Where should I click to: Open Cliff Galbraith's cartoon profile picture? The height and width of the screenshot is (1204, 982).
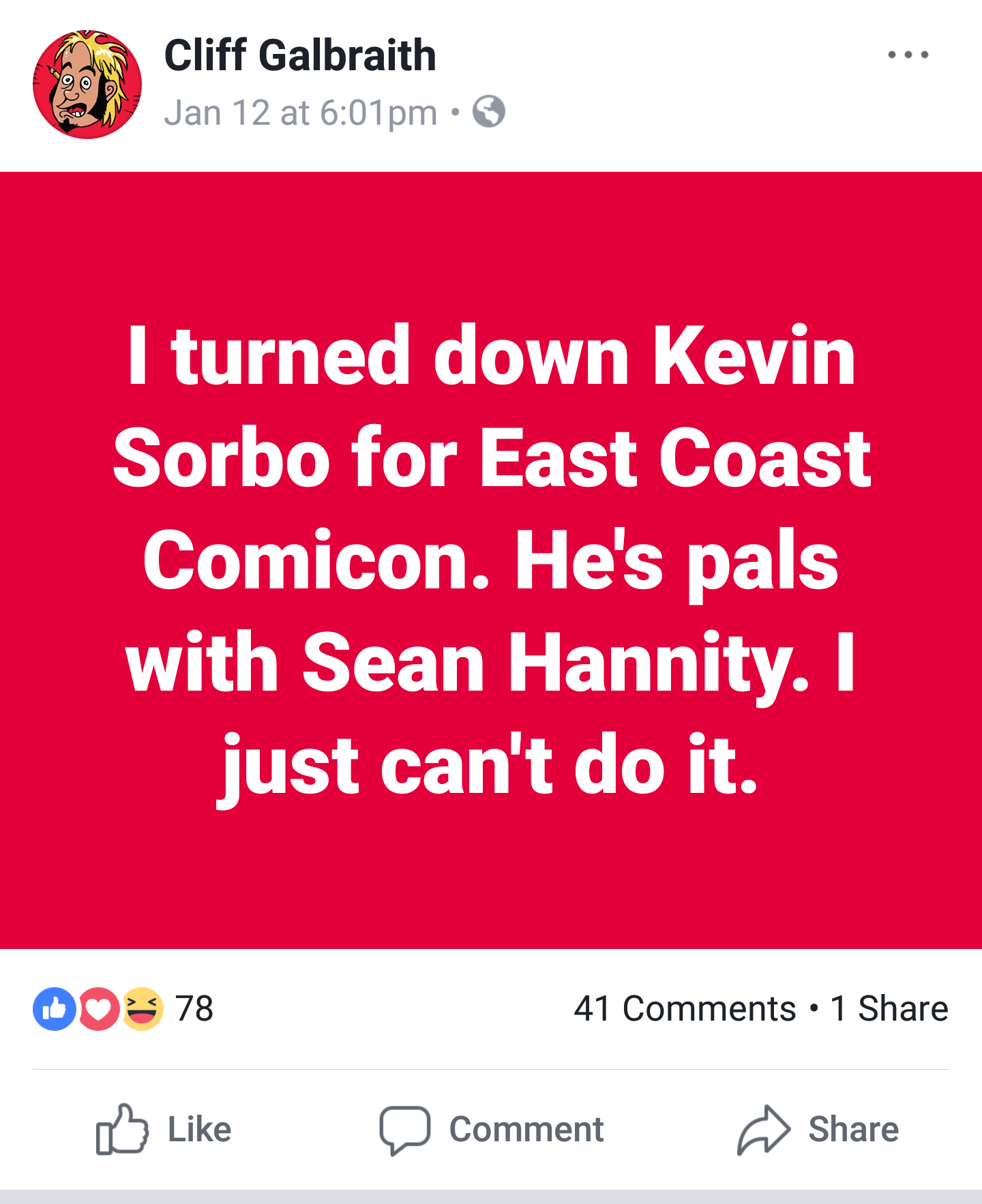click(x=87, y=85)
